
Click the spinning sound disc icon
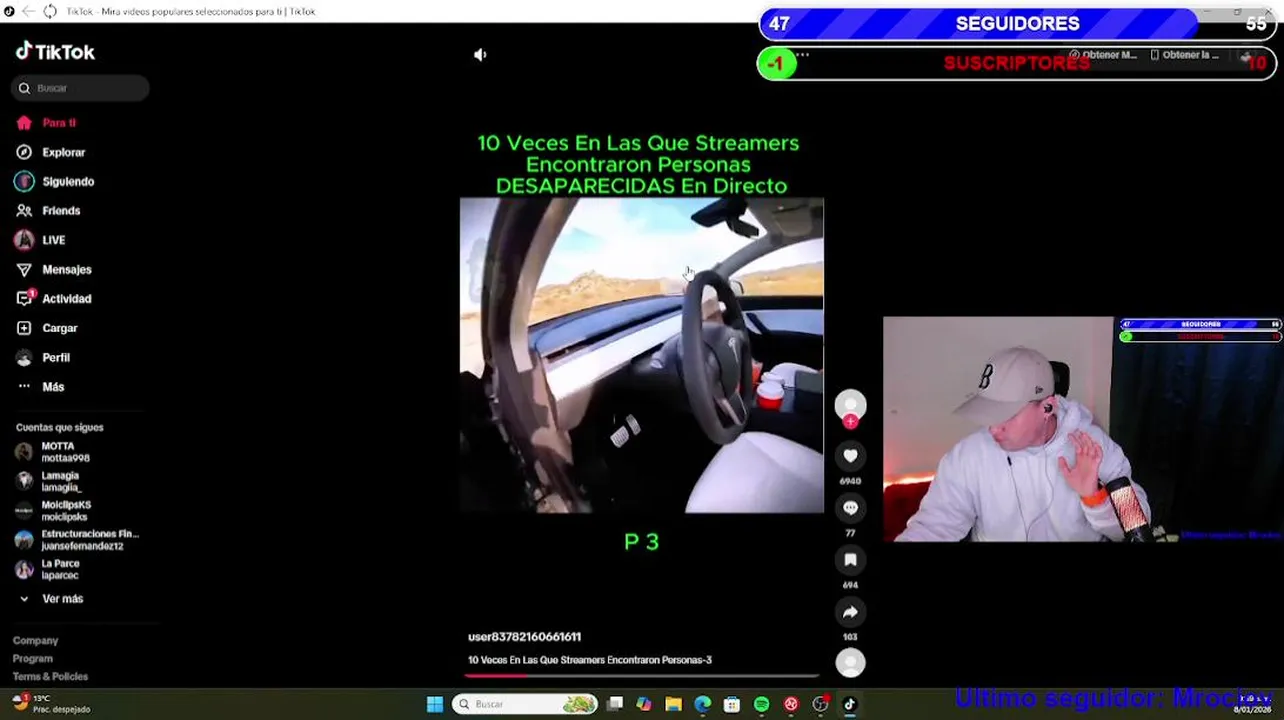[x=850, y=662]
